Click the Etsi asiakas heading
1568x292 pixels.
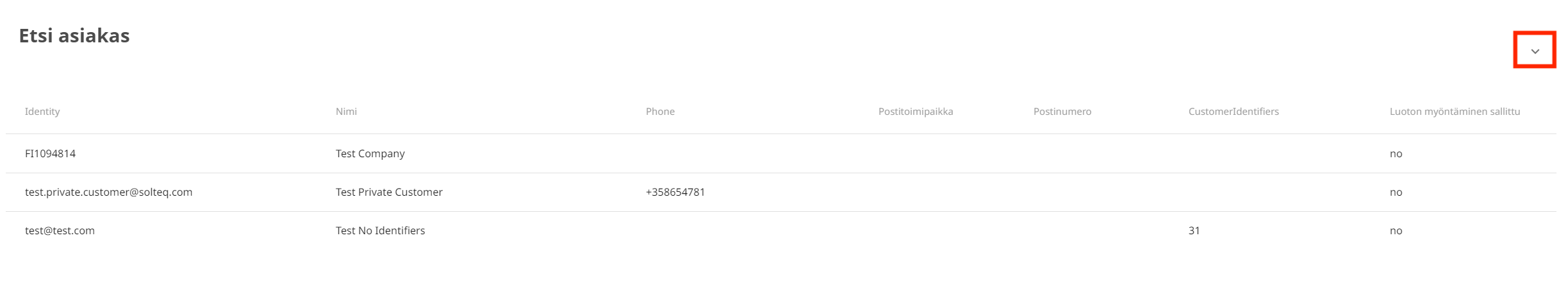pos(74,36)
